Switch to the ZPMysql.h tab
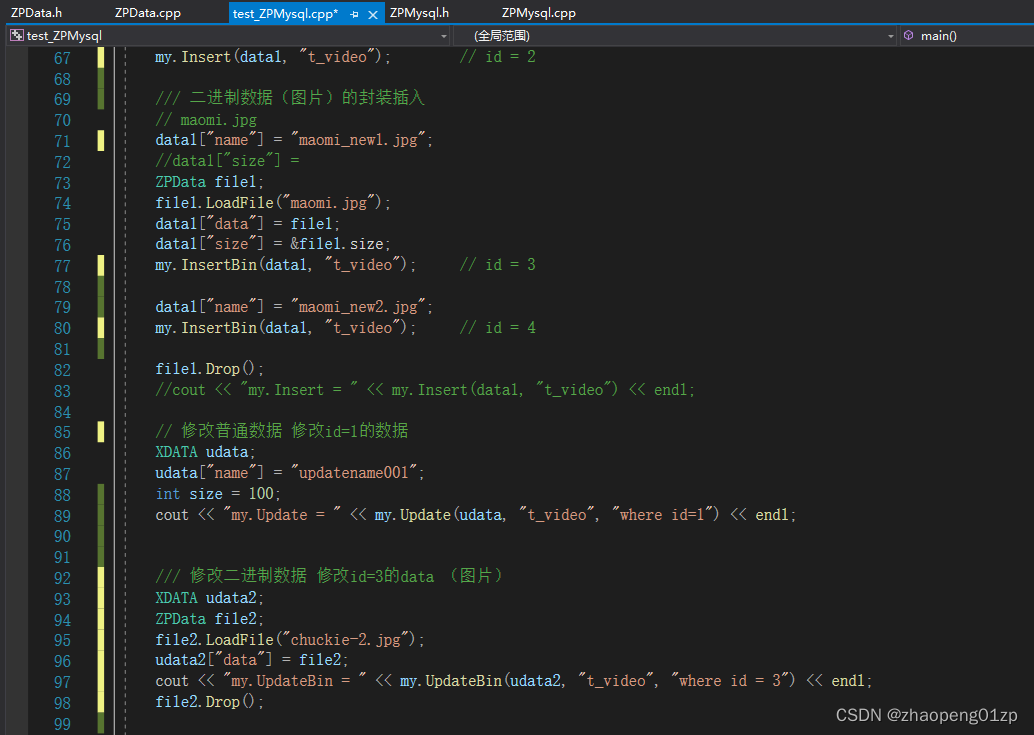The width and height of the screenshot is (1034, 735). click(419, 13)
